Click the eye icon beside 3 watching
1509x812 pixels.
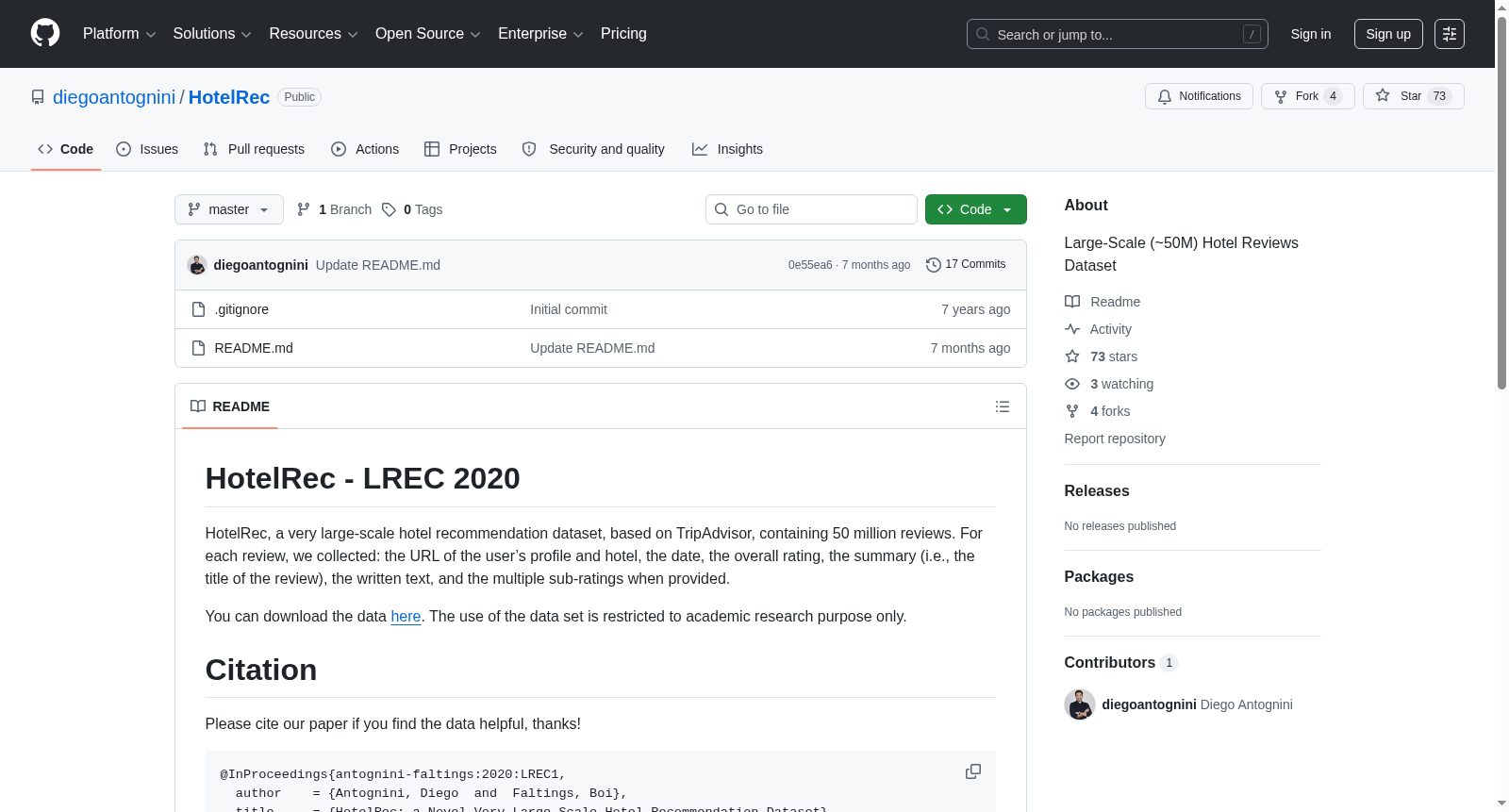coord(1072,384)
